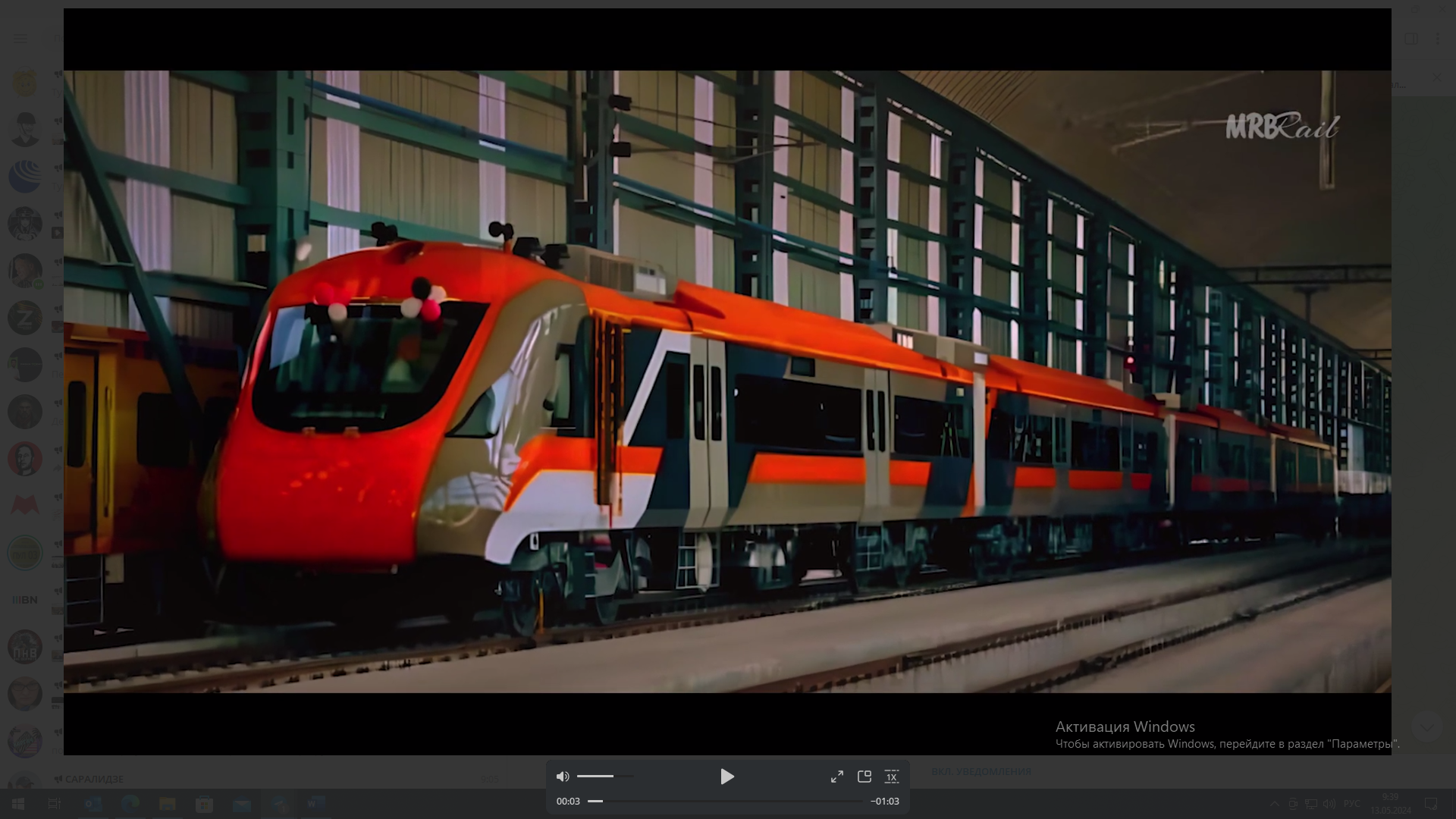Open Task View on the taskbar
This screenshot has height=819, width=1456.
(55, 804)
